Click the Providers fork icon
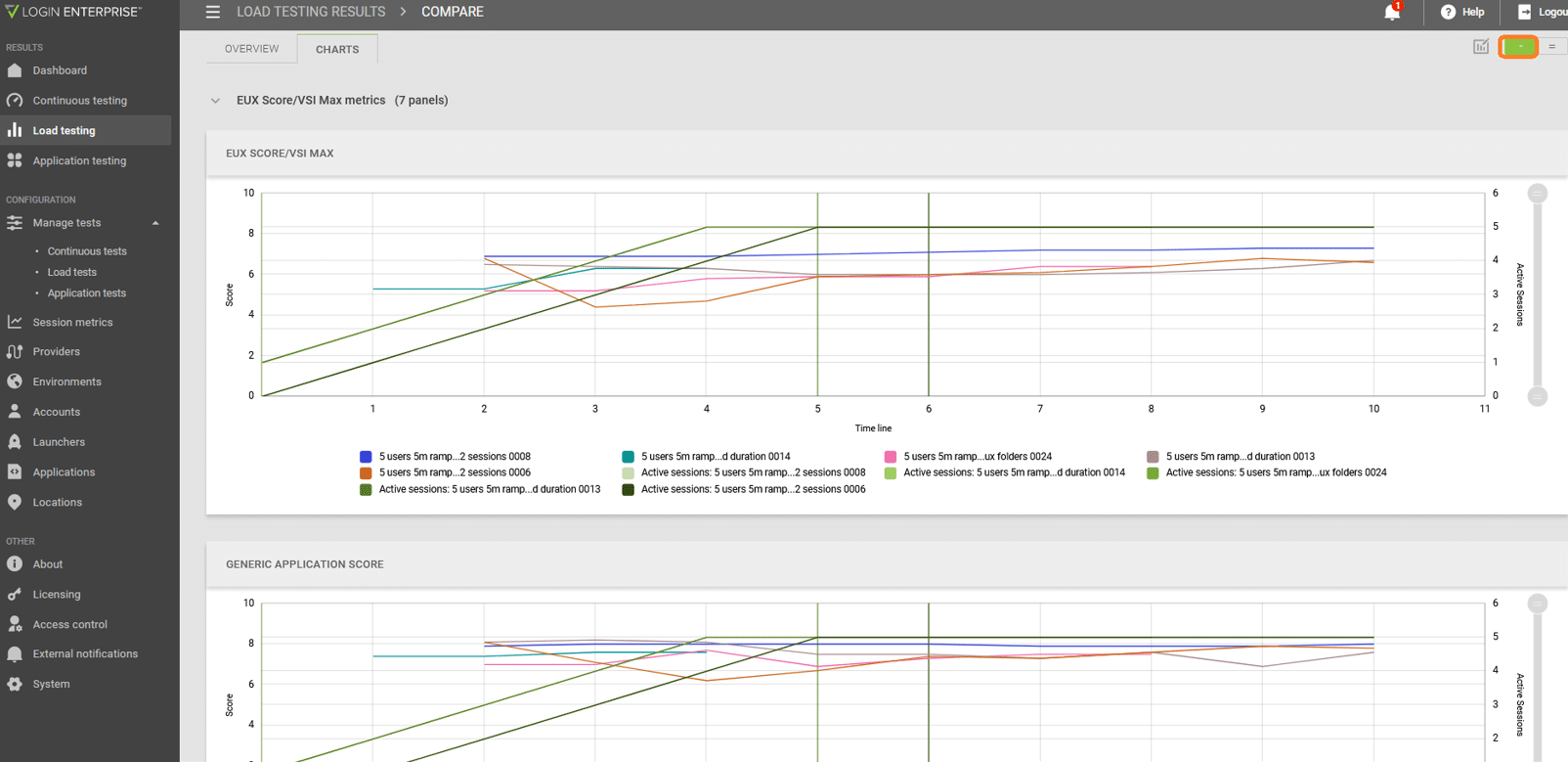This screenshot has width=1568, height=762. 15,351
